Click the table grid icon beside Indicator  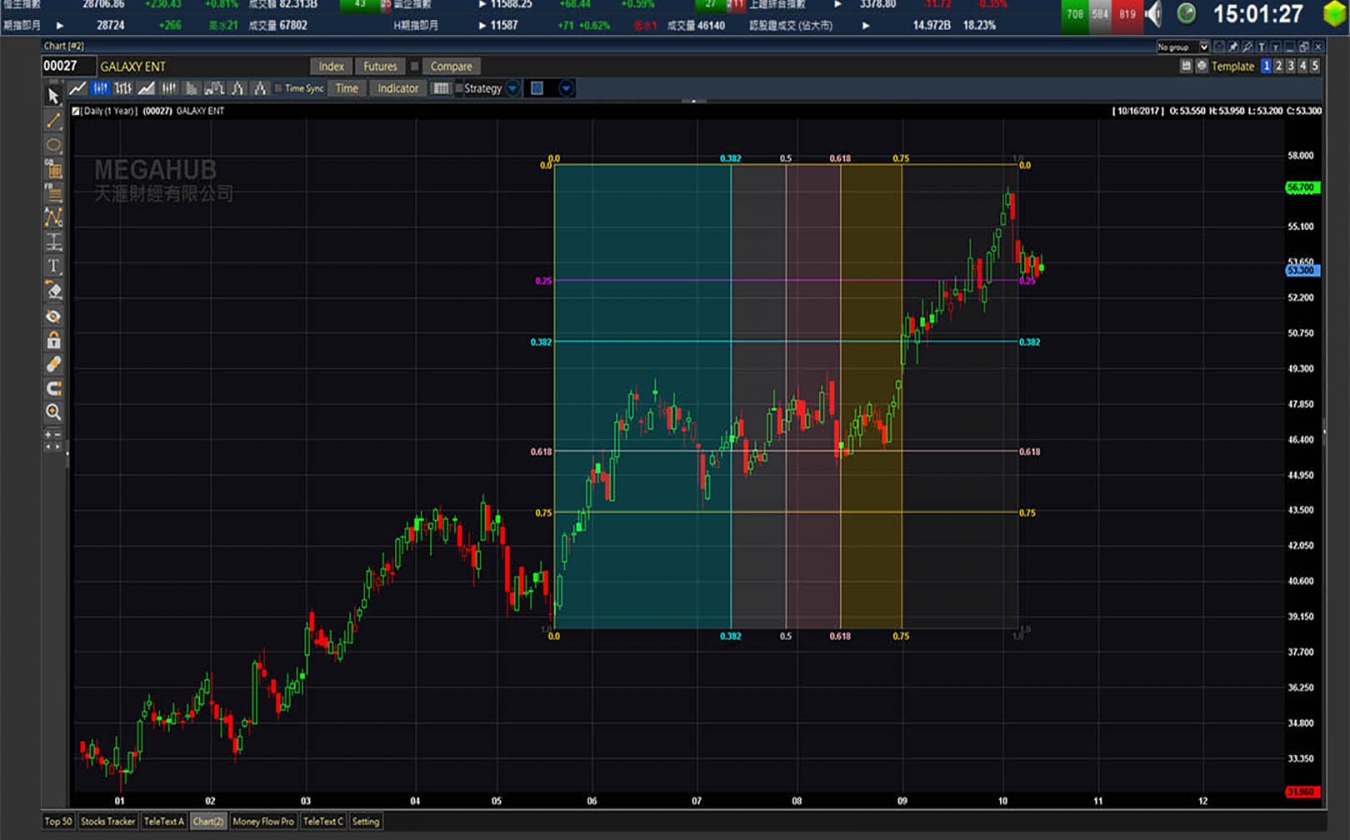[x=441, y=88]
